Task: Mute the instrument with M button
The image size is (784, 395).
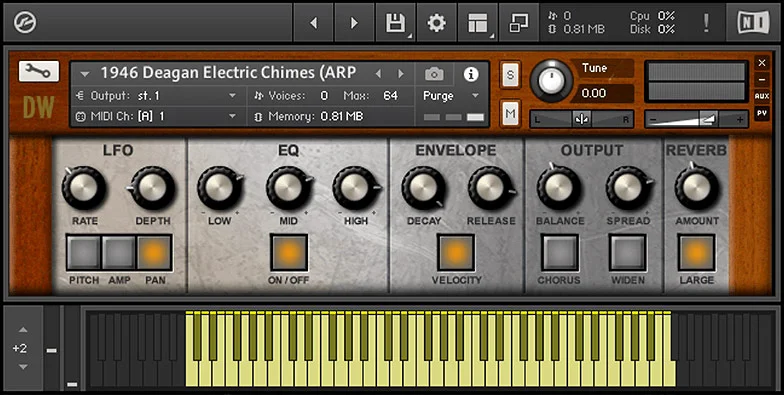Action: pos(510,114)
